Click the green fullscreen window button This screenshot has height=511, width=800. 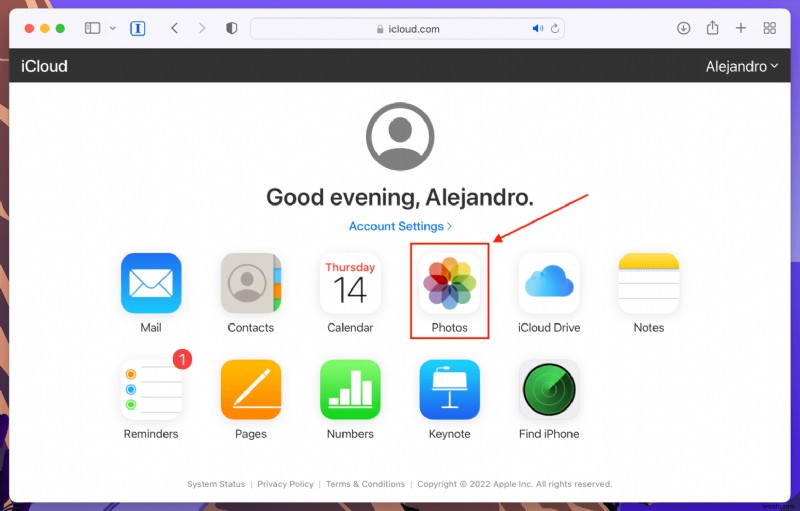[60, 29]
